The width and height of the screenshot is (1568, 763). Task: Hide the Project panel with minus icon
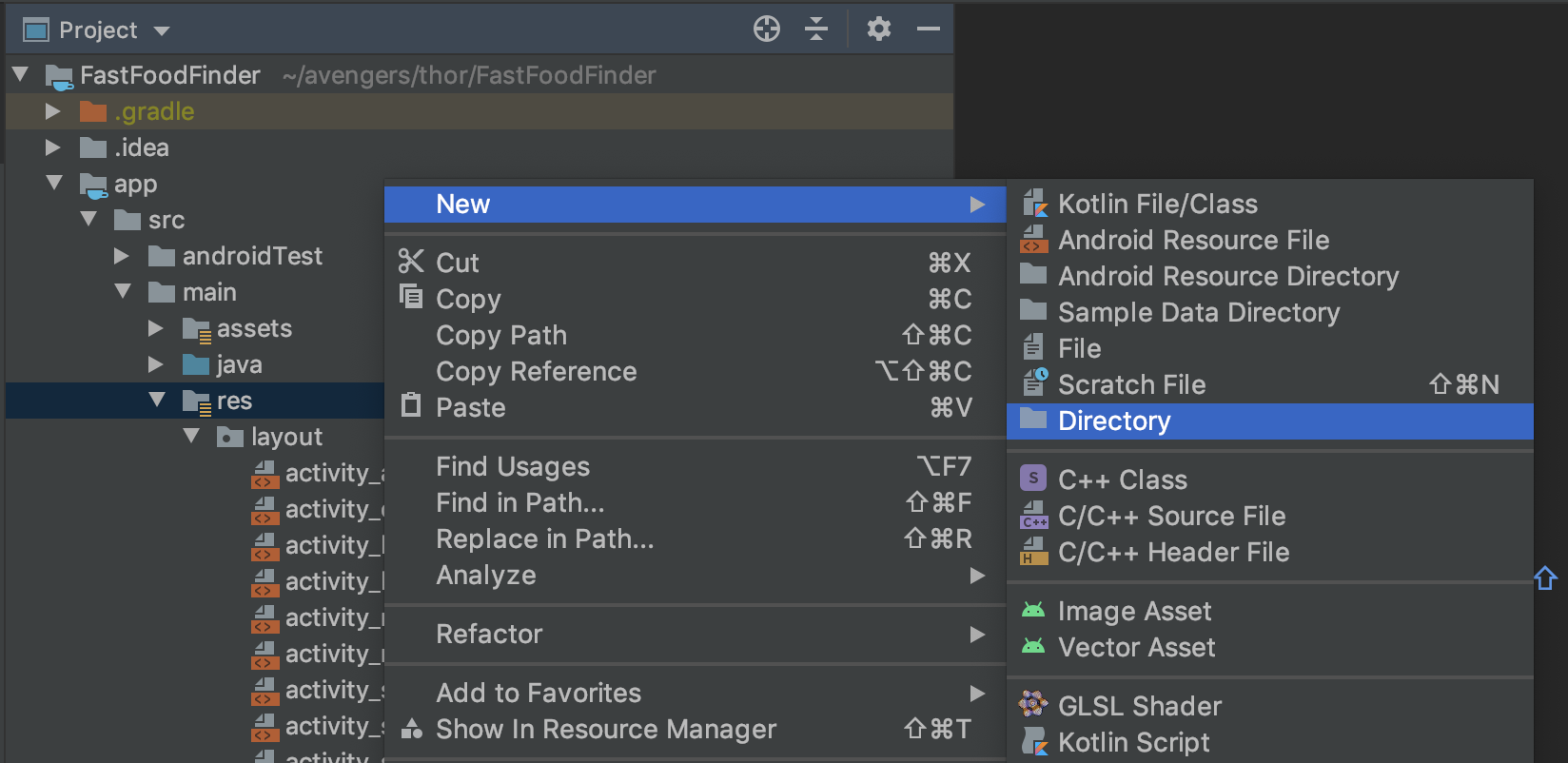click(929, 29)
